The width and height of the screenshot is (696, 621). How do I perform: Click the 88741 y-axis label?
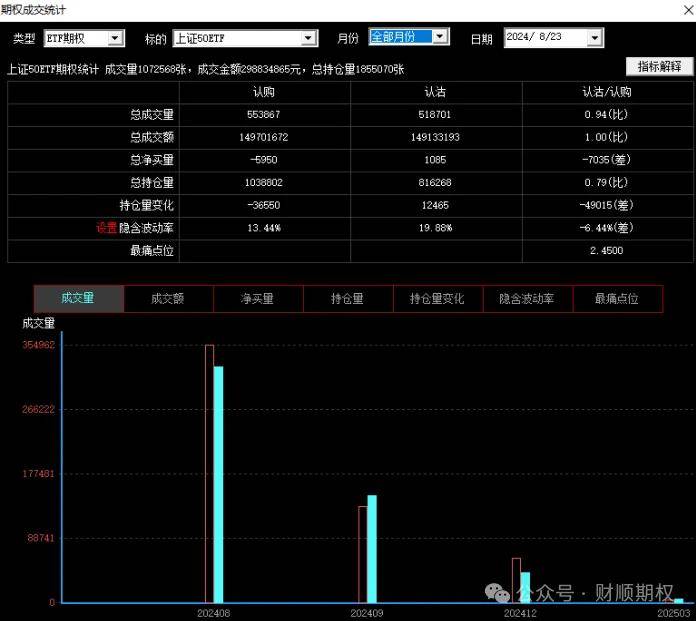(41, 538)
